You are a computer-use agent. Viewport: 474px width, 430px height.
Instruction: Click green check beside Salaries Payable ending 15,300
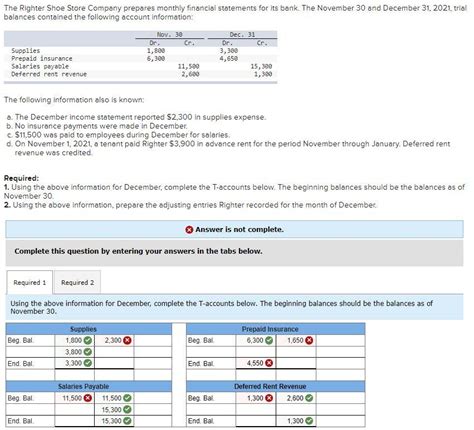coord(127,421)
